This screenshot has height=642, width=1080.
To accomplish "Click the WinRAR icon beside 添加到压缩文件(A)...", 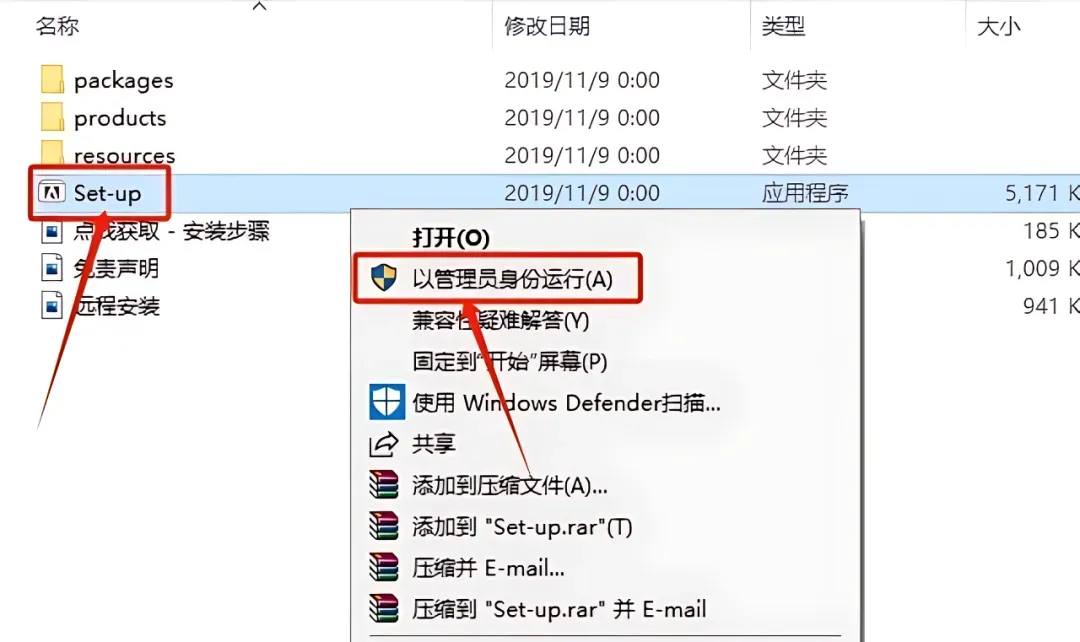I will (x=384, y=485).
